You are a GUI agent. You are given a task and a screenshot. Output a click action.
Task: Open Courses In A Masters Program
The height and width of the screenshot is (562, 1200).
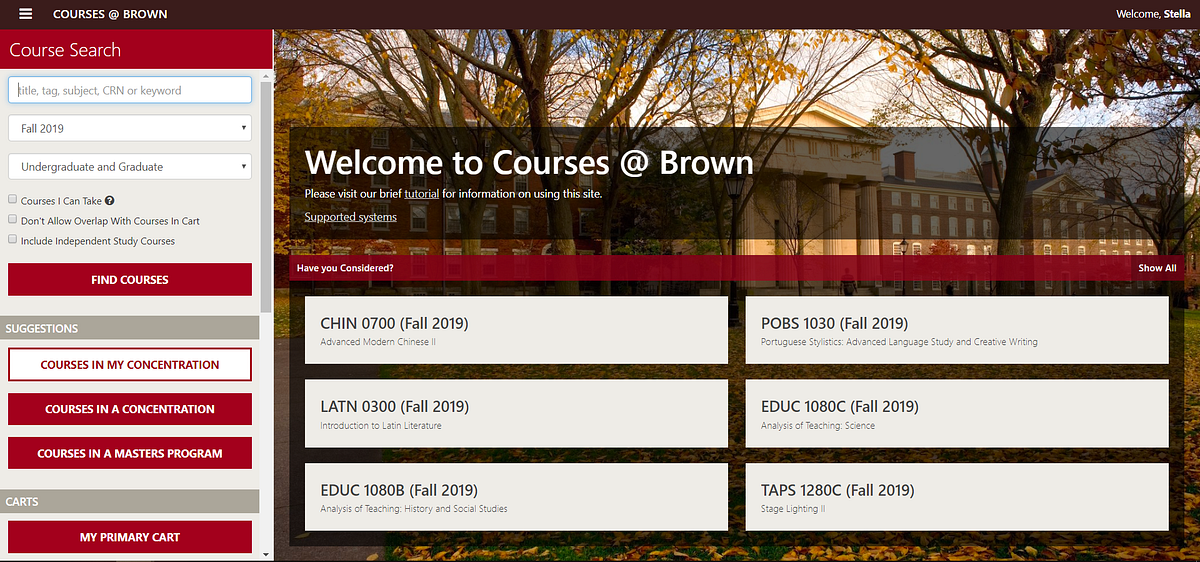tap(130, 453)
